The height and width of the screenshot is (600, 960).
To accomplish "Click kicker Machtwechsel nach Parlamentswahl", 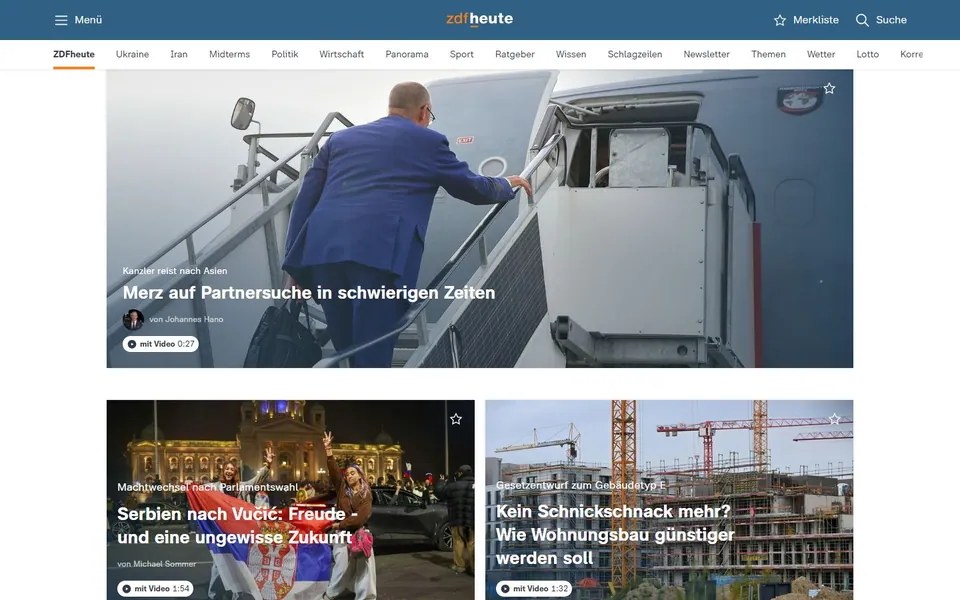I will [208, 487].
